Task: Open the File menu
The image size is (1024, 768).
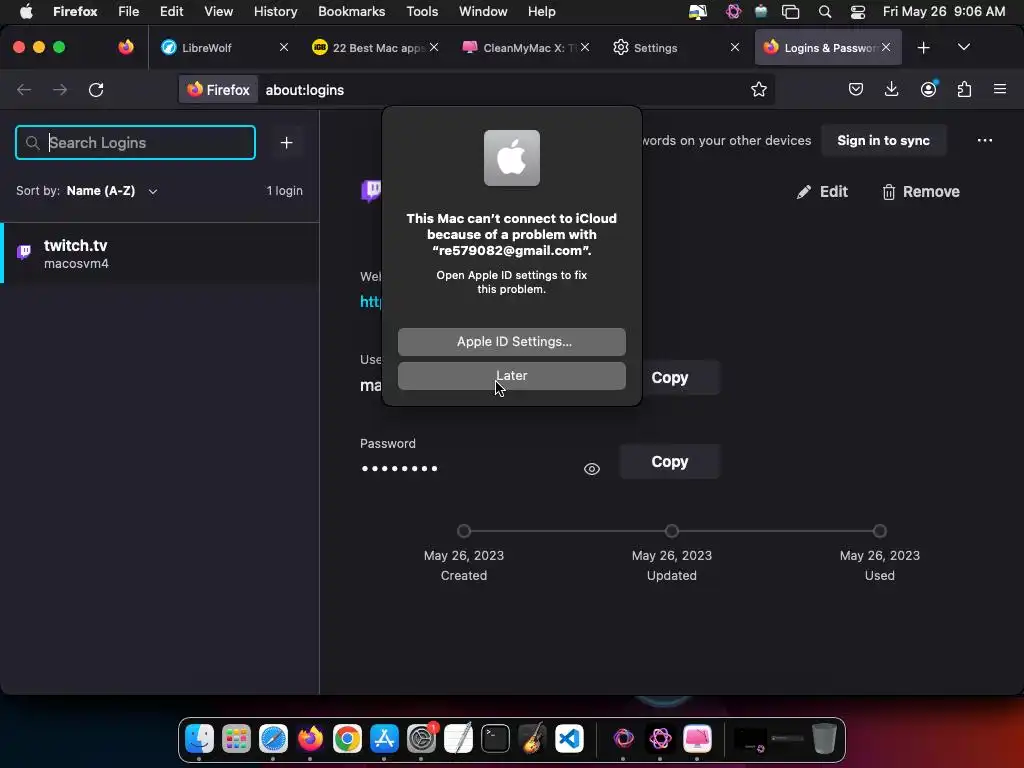Action: [x=129, y=12]
